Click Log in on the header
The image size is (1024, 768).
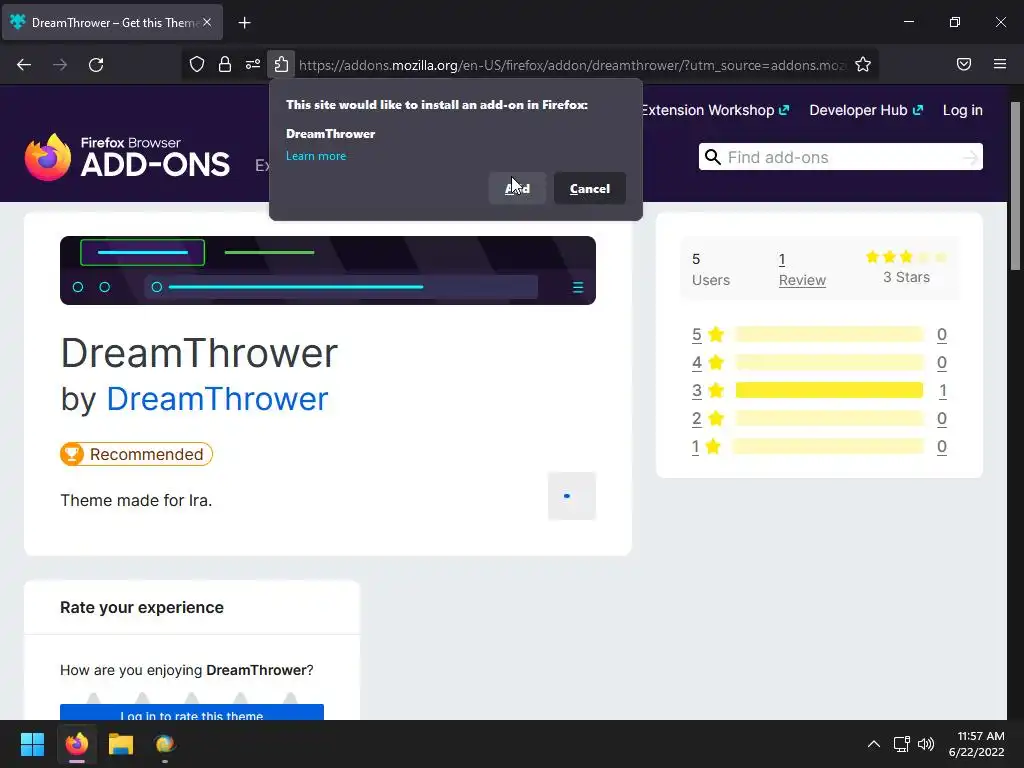963,110
